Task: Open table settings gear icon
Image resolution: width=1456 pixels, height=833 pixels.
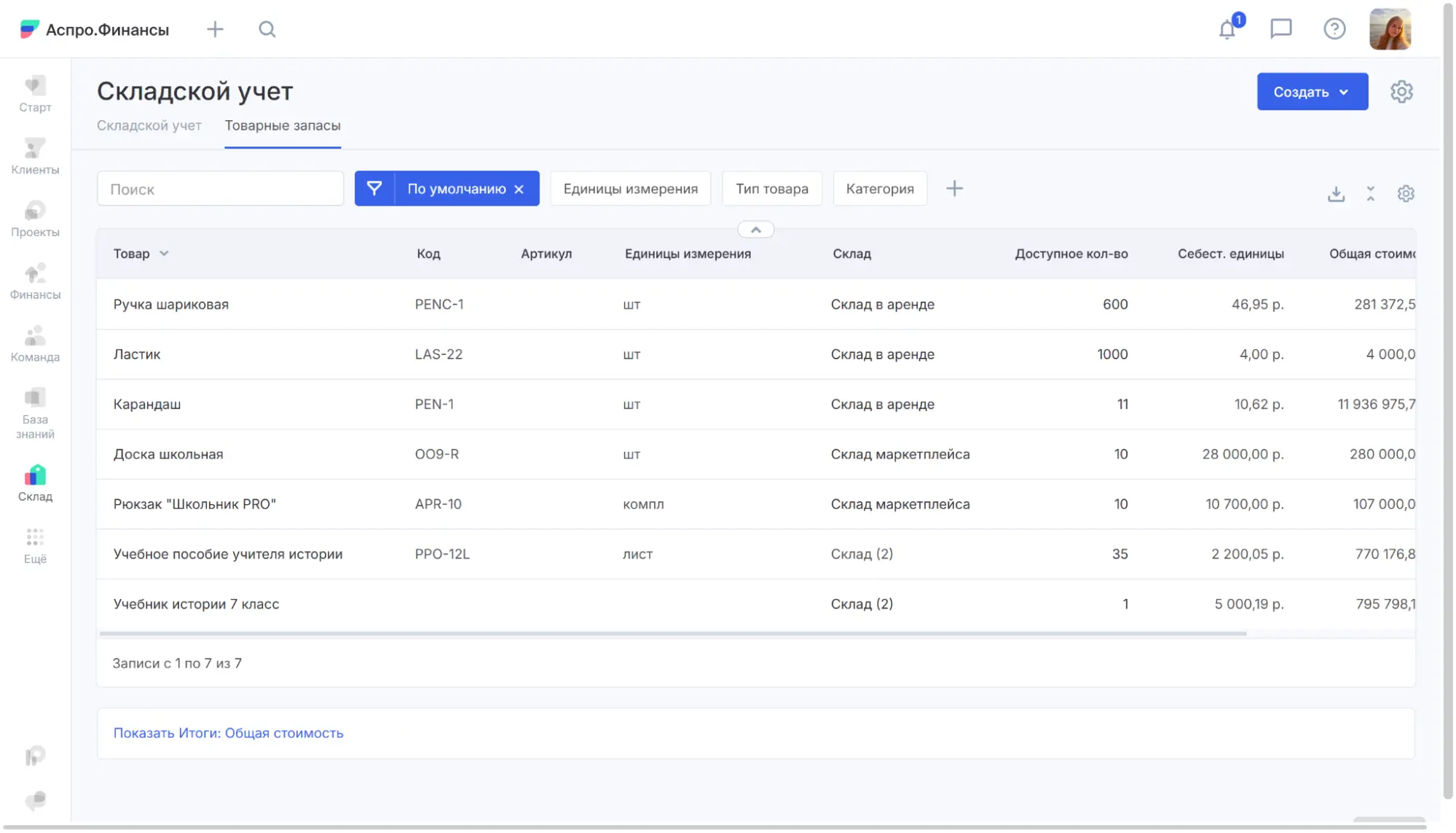Action: point(1406,194)
